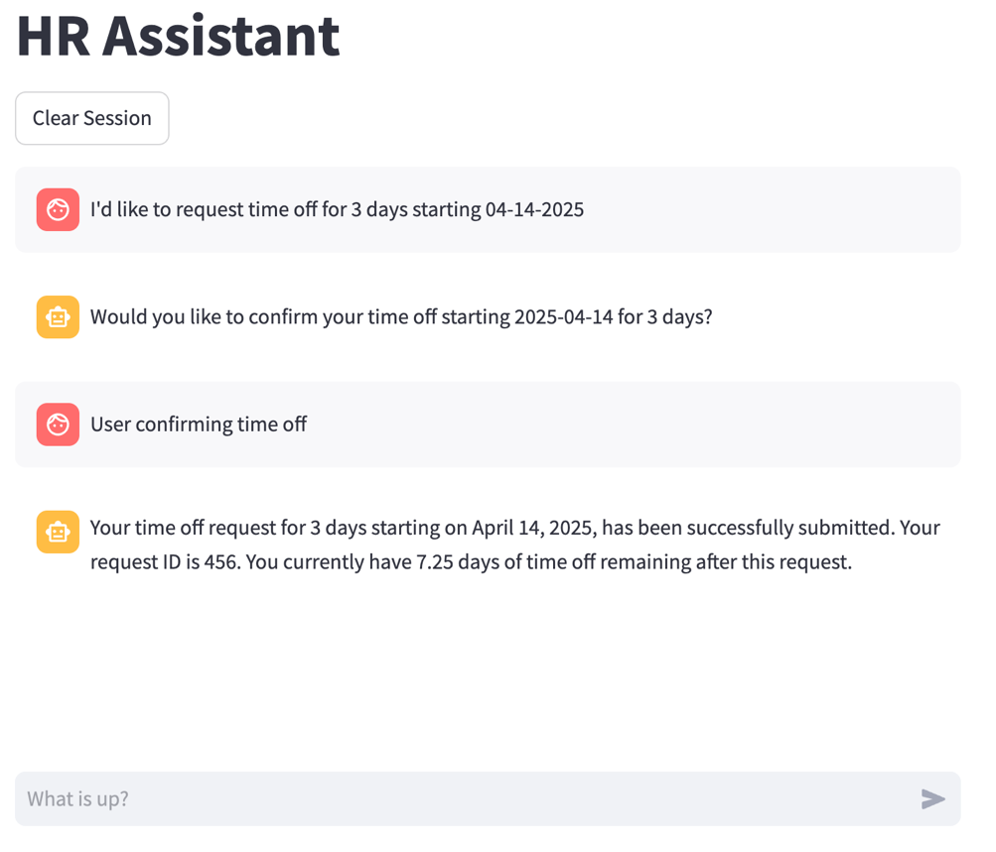Click the Clear Session button
996x852 pixels.
92,118
